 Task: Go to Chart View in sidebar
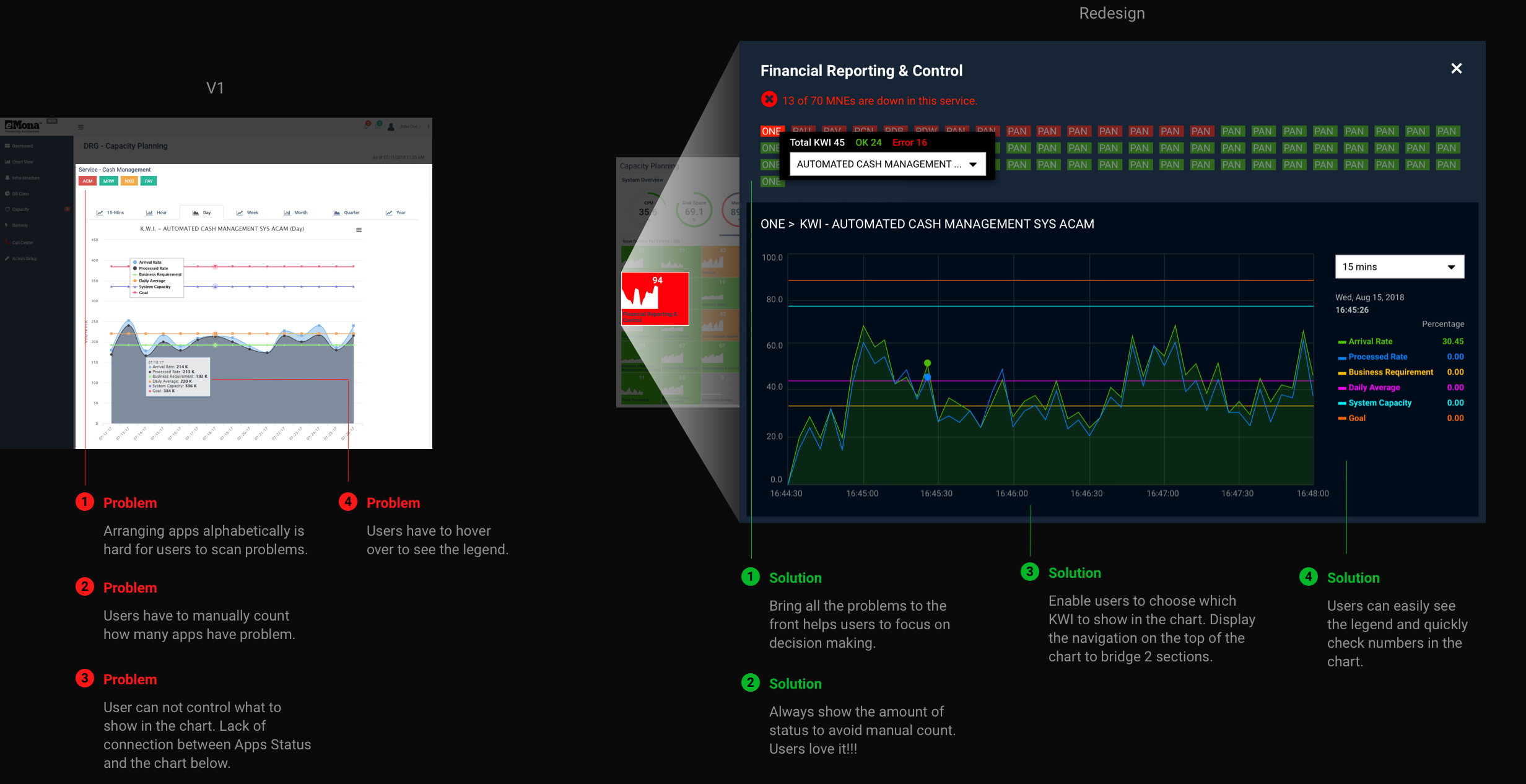click(22, 162)
